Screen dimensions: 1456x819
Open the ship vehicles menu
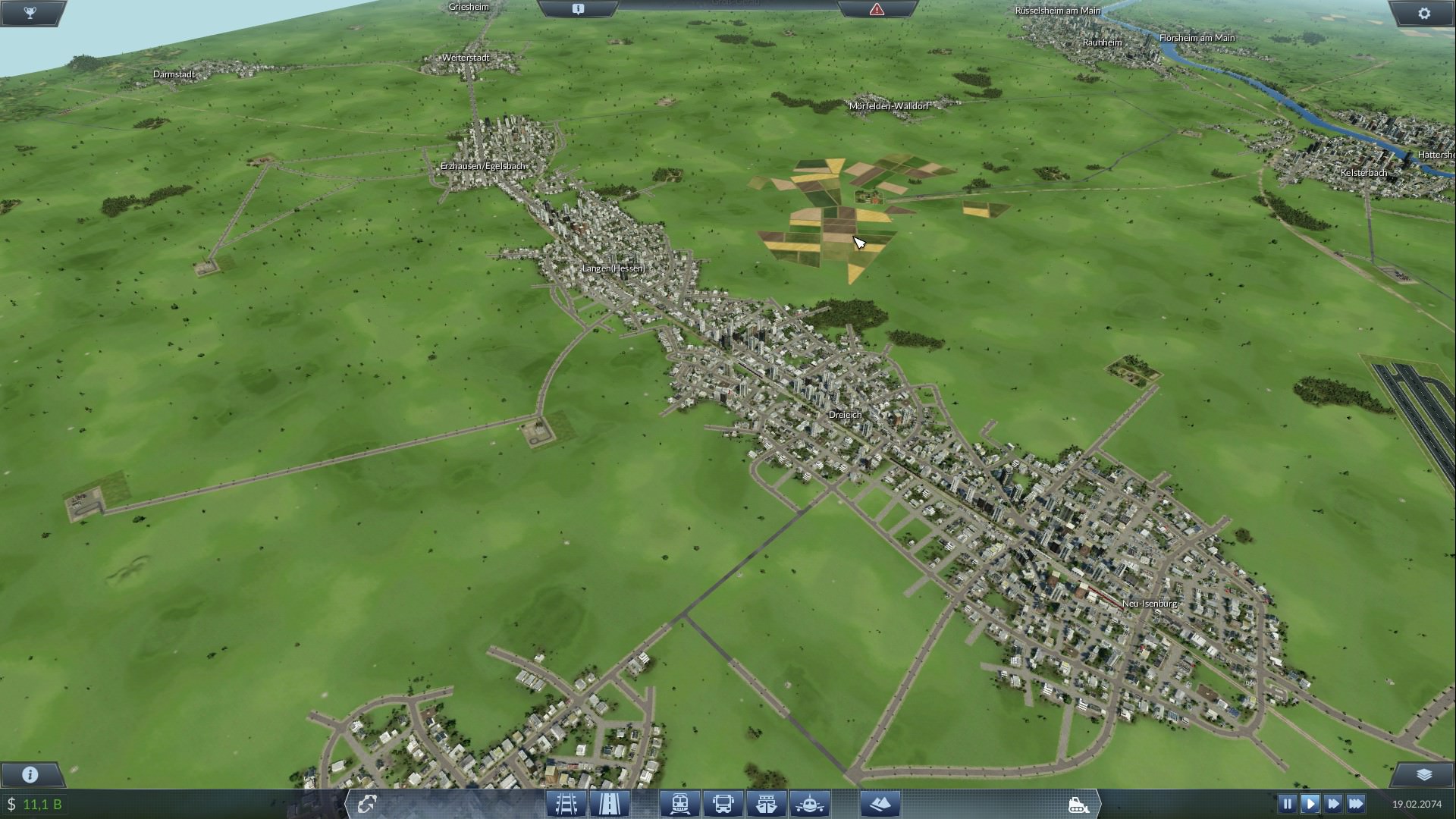point(767,804)
